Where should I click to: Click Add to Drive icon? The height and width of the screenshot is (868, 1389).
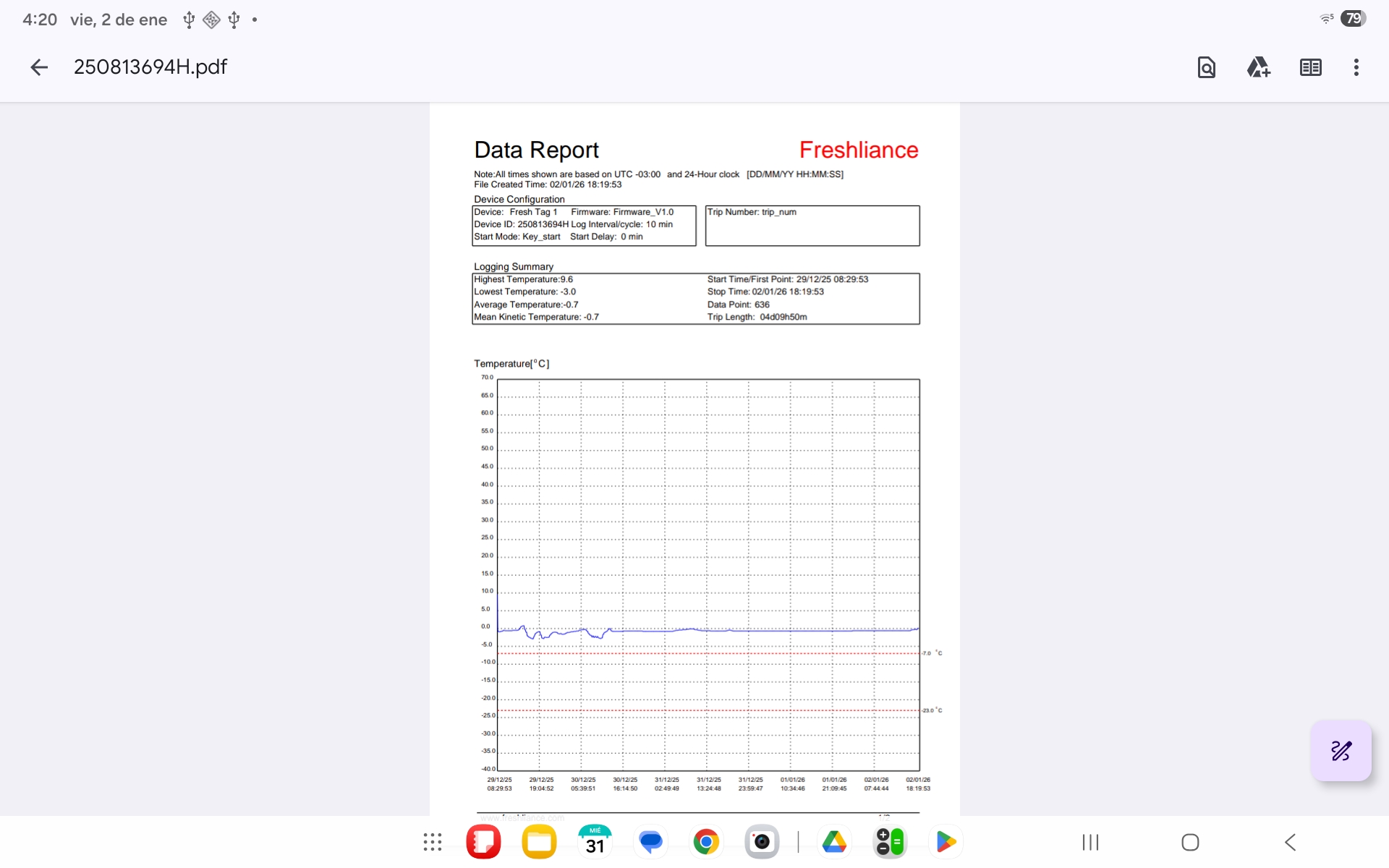click(1258, 67)
